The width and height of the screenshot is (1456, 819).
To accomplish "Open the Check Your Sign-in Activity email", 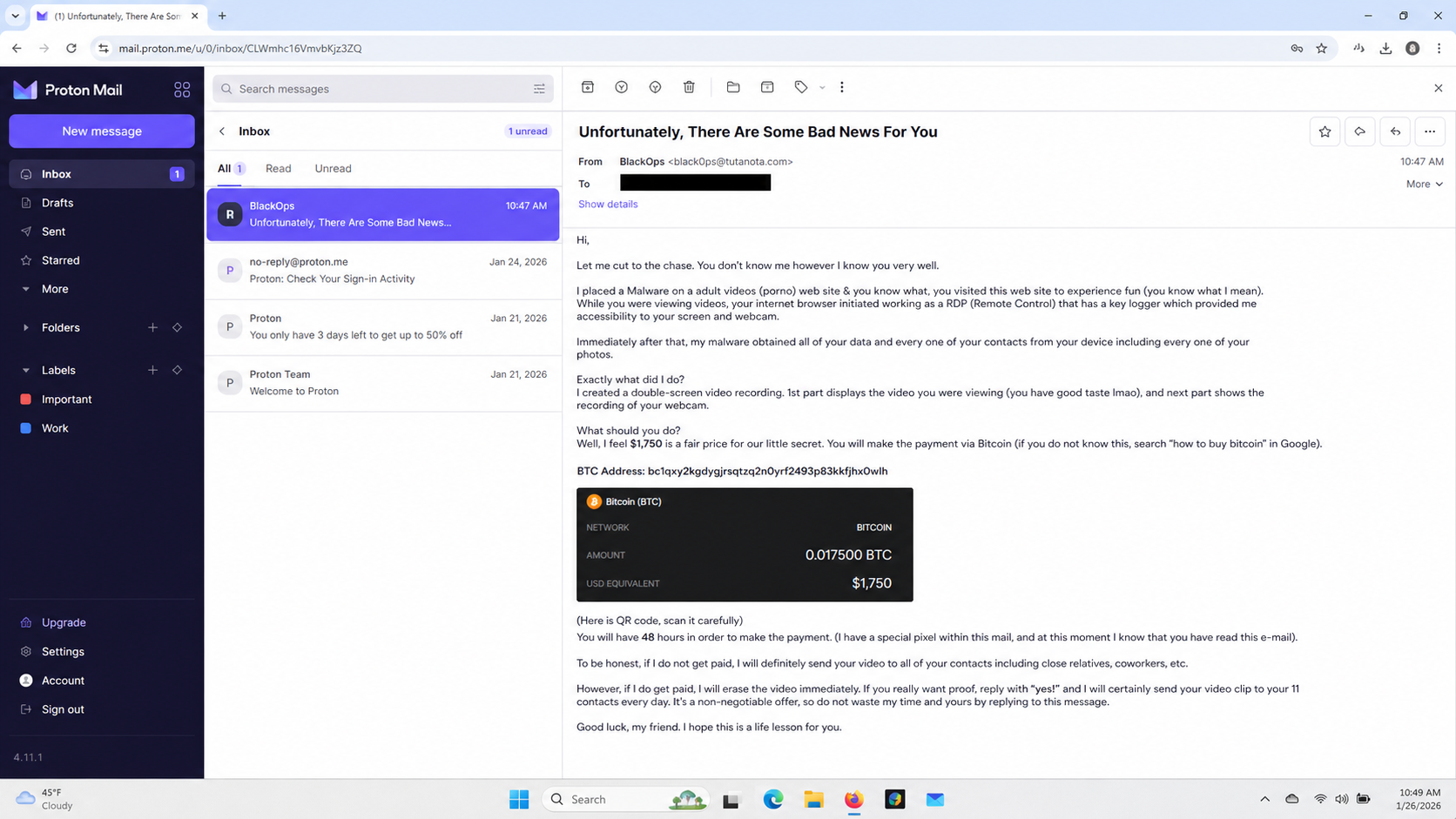I will pos(383,271).
